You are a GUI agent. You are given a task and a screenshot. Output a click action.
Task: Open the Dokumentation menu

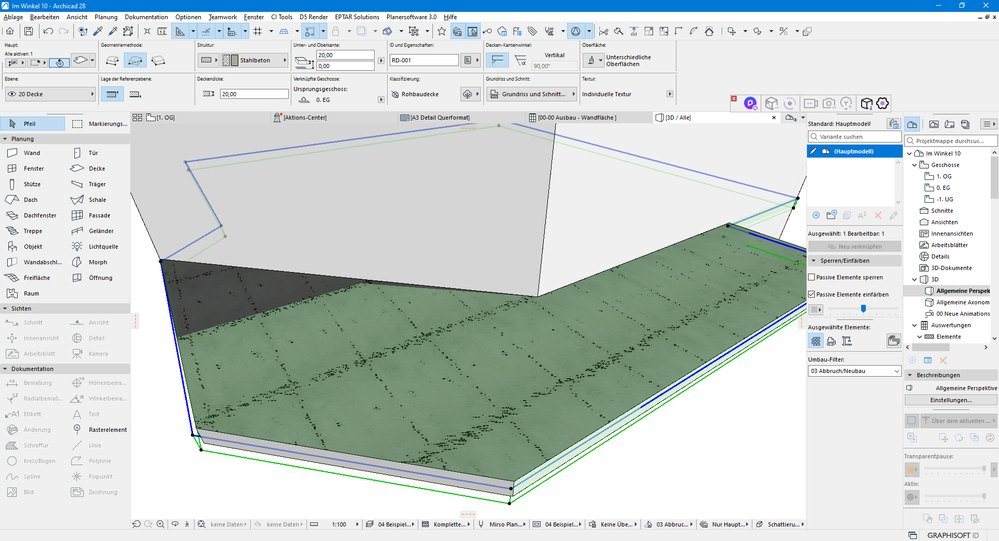[146, 17]
